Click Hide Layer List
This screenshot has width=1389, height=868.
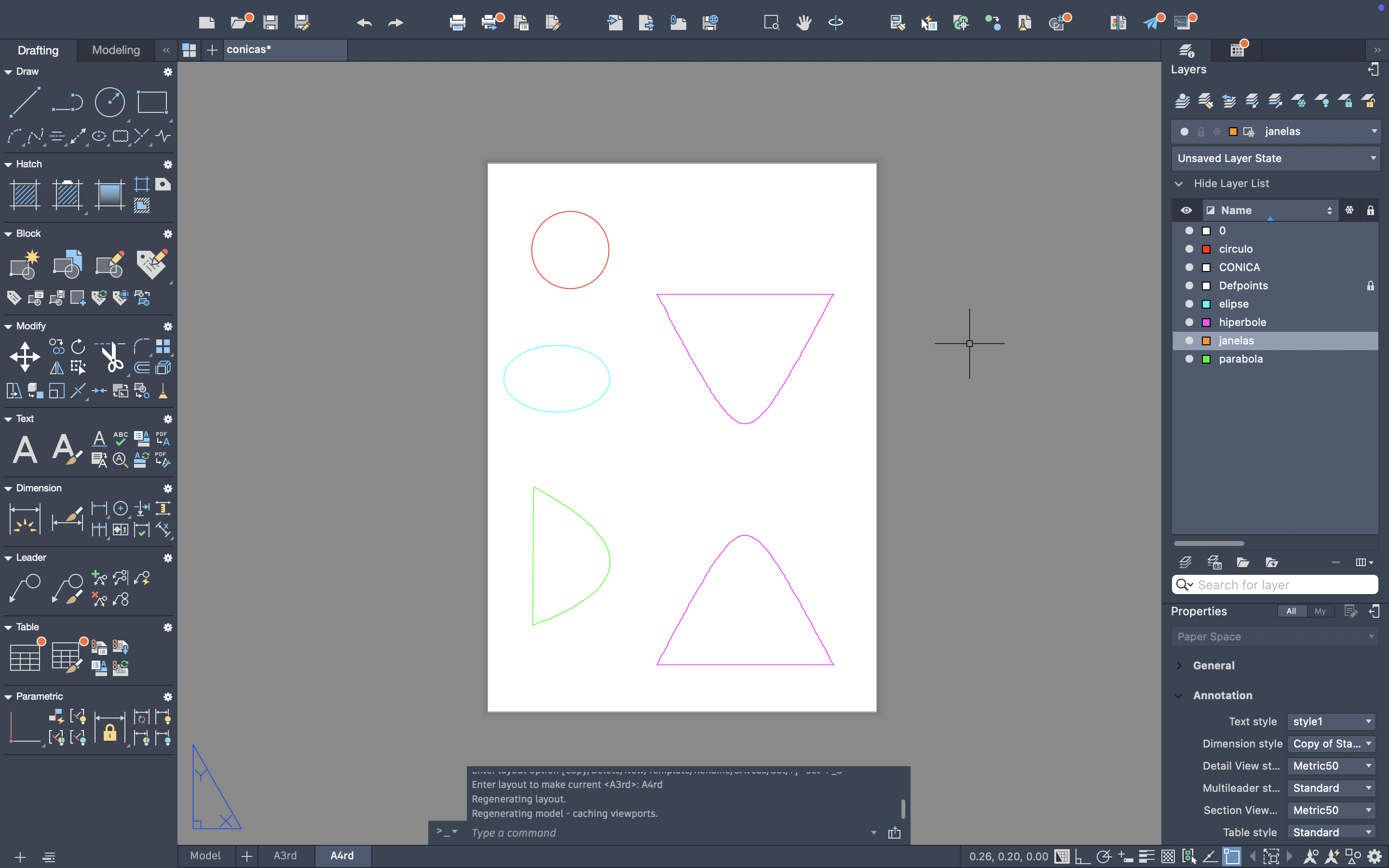pyautogui.click(x=1231, y=184)
